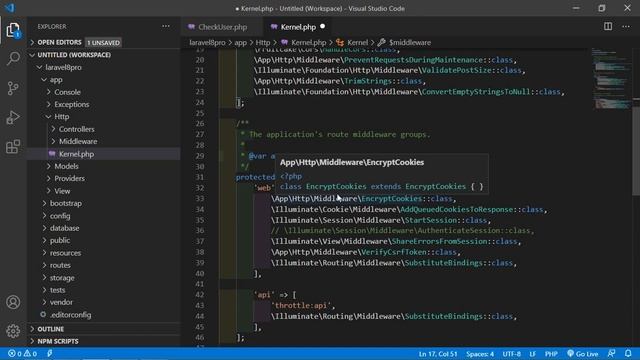Open the Search view

point(13,58)
